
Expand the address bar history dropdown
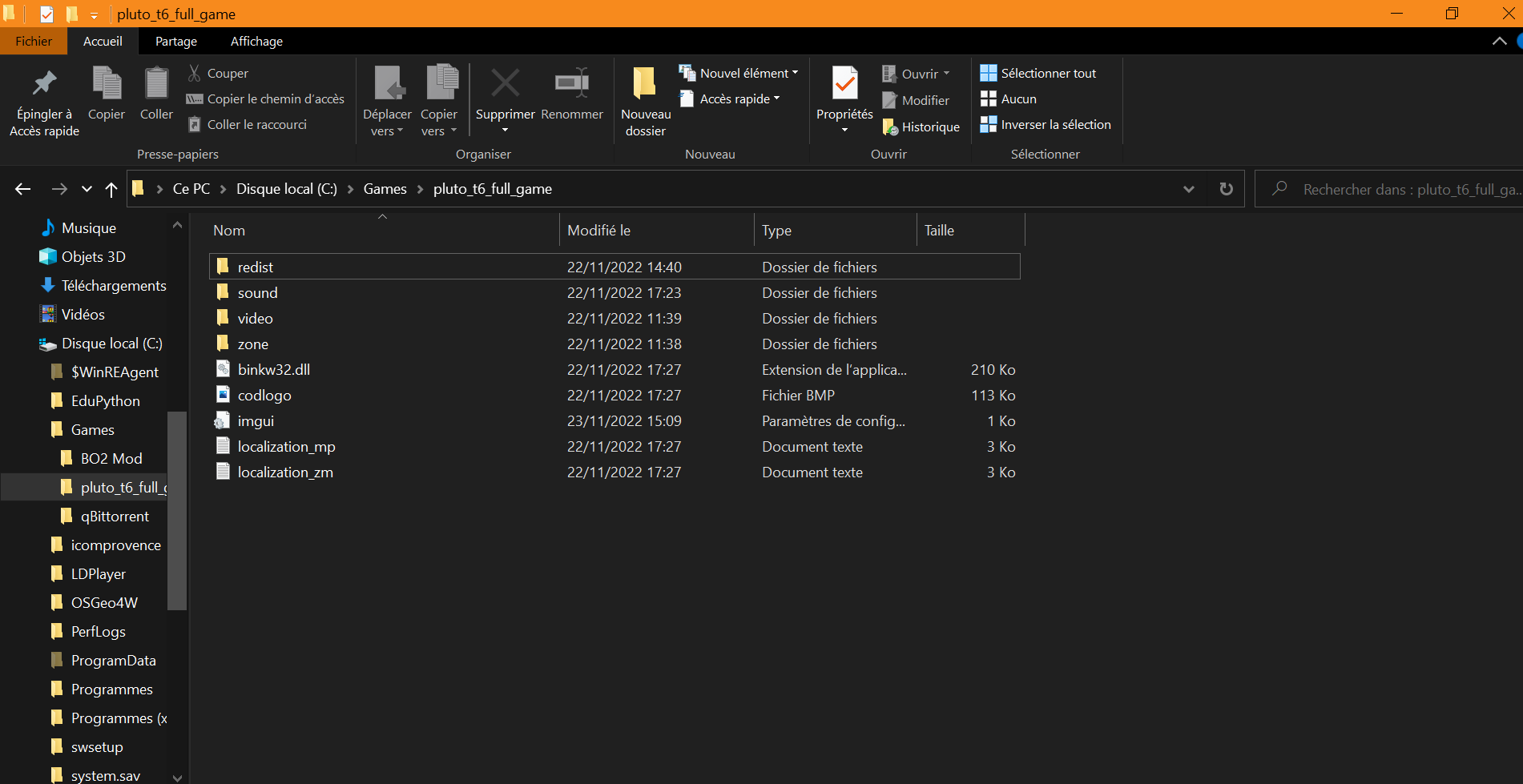tap(1188, 189)
